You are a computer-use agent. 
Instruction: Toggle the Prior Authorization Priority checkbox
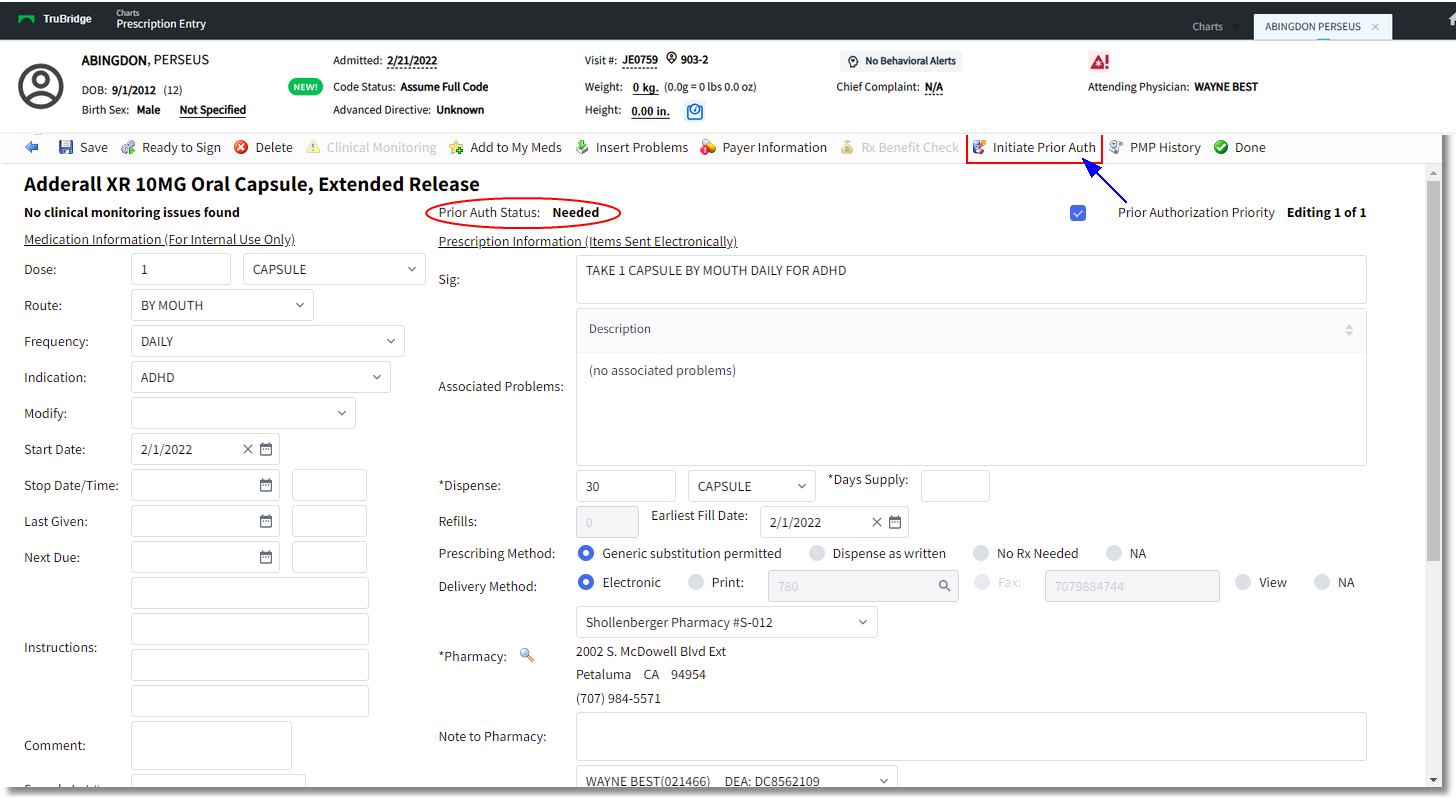coord(1078,212)
